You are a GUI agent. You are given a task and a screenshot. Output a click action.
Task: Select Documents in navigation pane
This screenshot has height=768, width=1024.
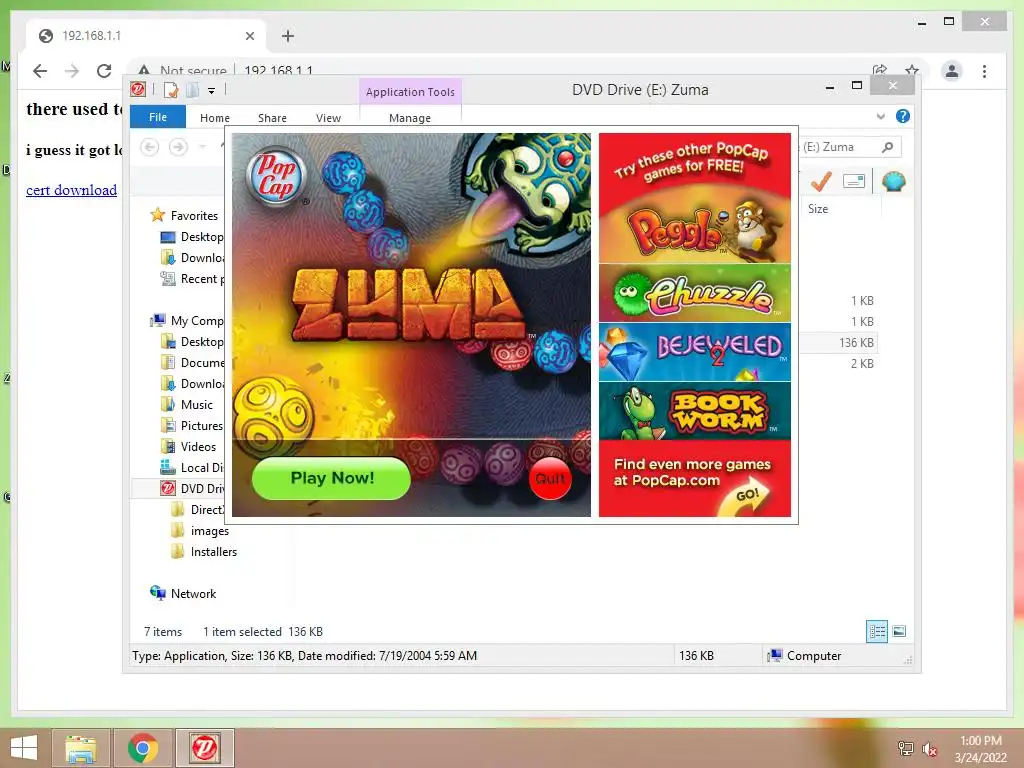pos(192,362)
